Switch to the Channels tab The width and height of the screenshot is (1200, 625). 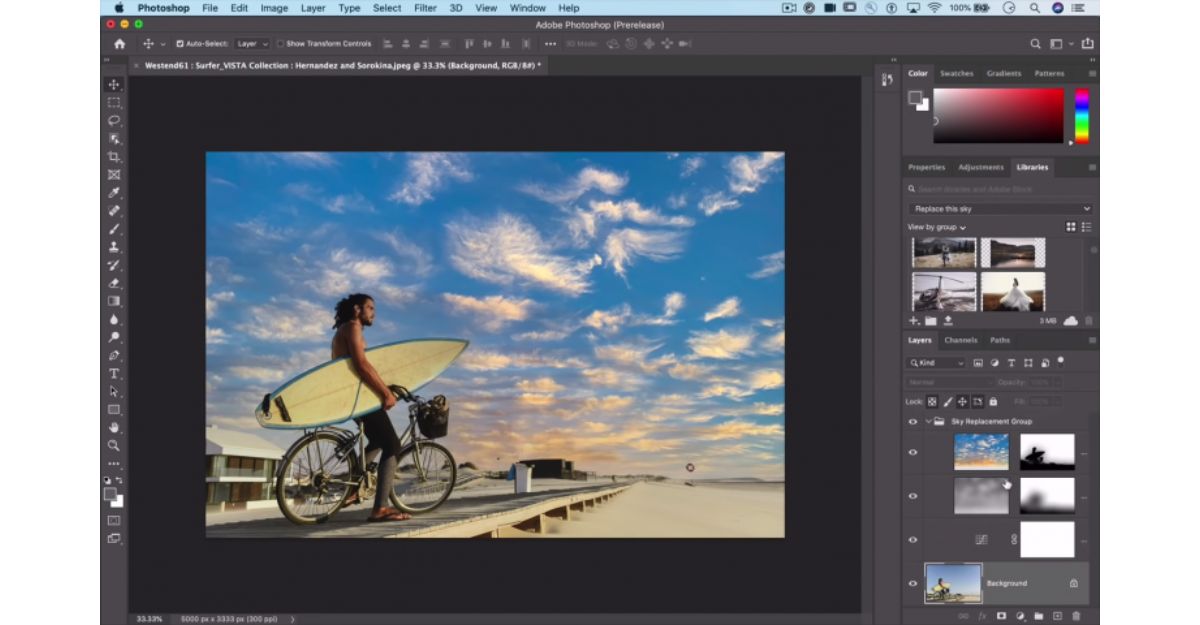pyautogui.click(x=961, y=340)
